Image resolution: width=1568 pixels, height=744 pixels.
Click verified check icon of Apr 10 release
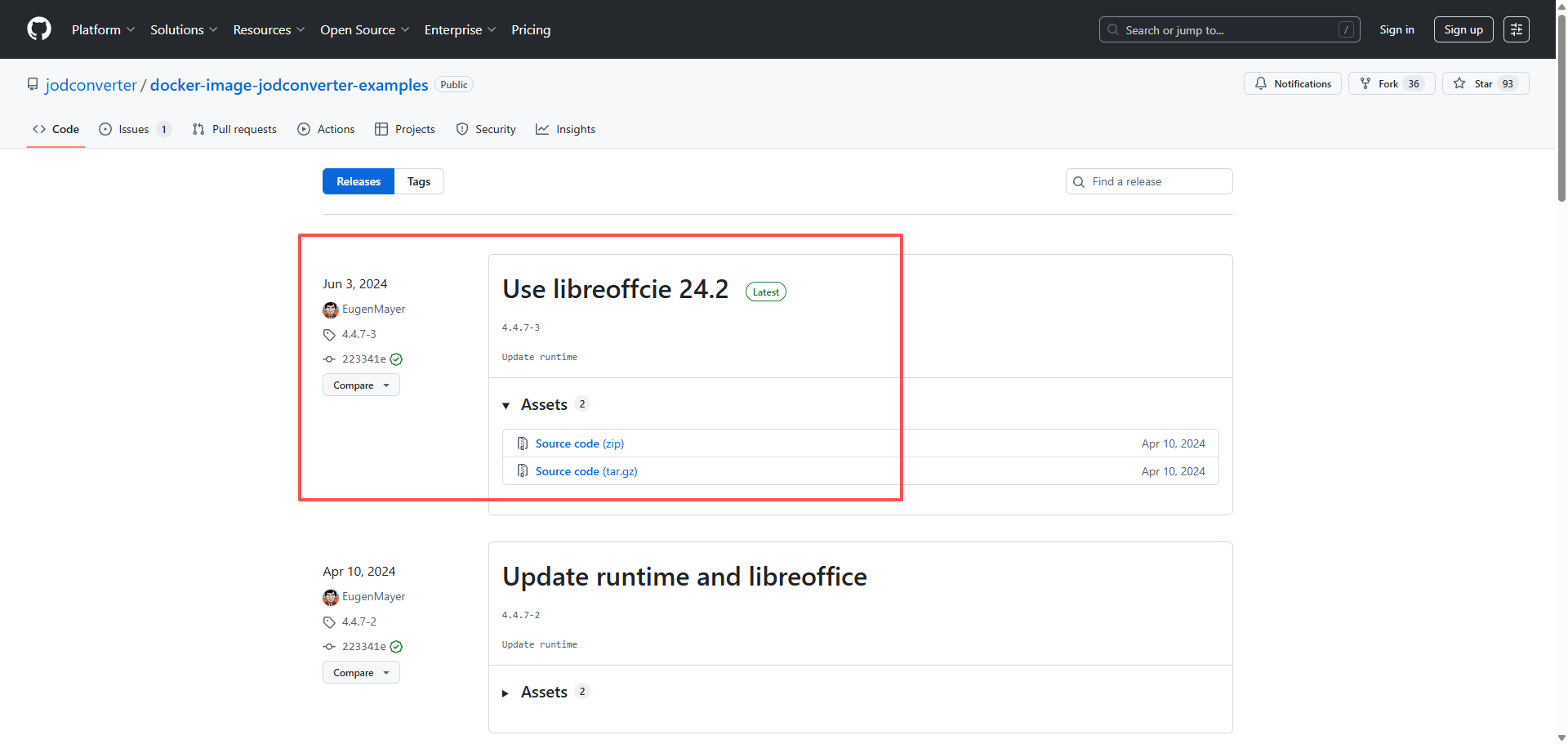pos(396,647)
